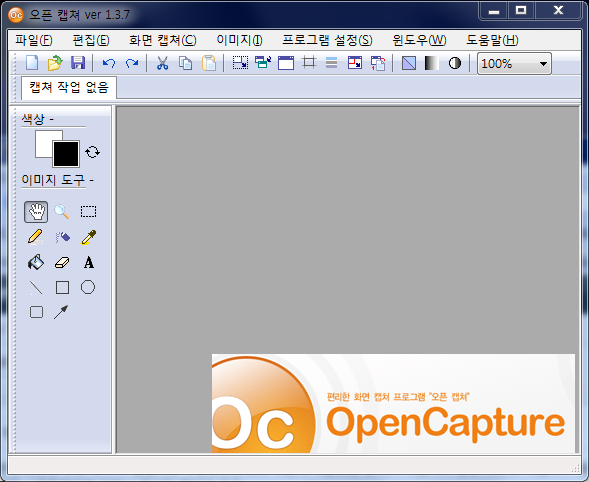Screen dimensions: 589x482
Task: Open the 파일(F) menu
Action: pos(34,40)
